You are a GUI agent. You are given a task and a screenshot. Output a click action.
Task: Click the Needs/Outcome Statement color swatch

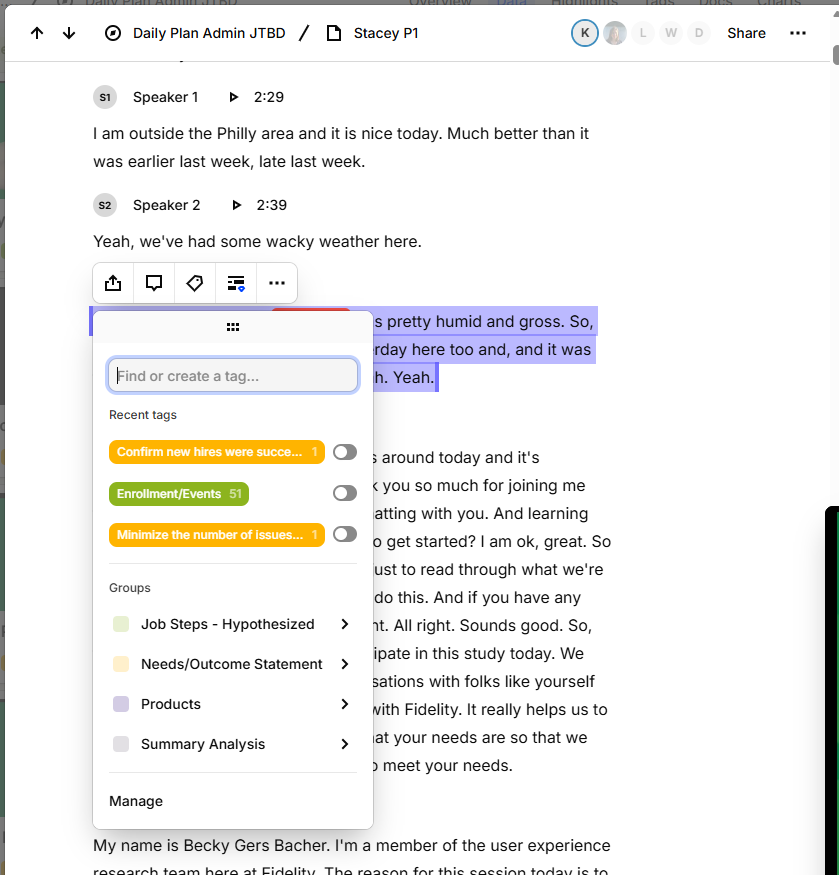[x=121, y=664]
